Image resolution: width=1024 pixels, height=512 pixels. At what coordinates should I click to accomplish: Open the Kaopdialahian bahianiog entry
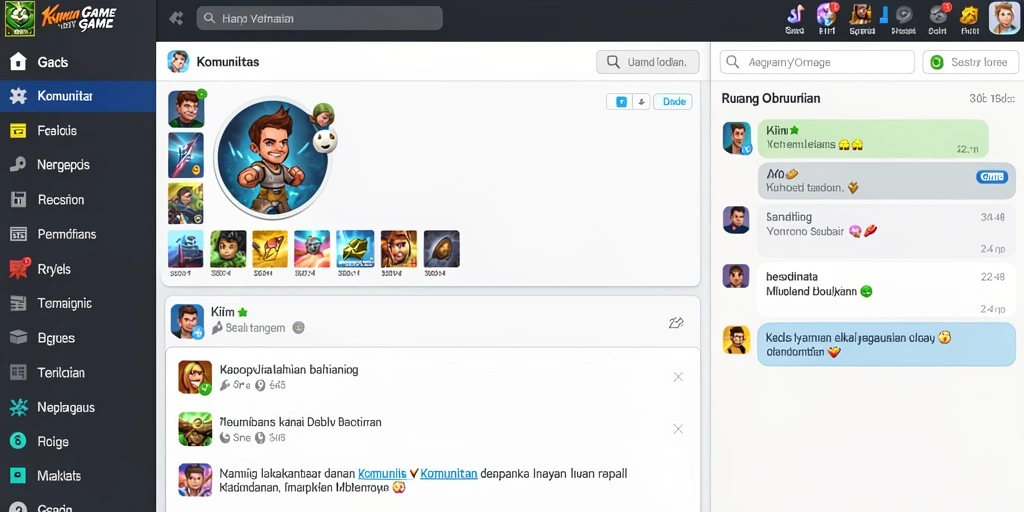click(432, 377)
